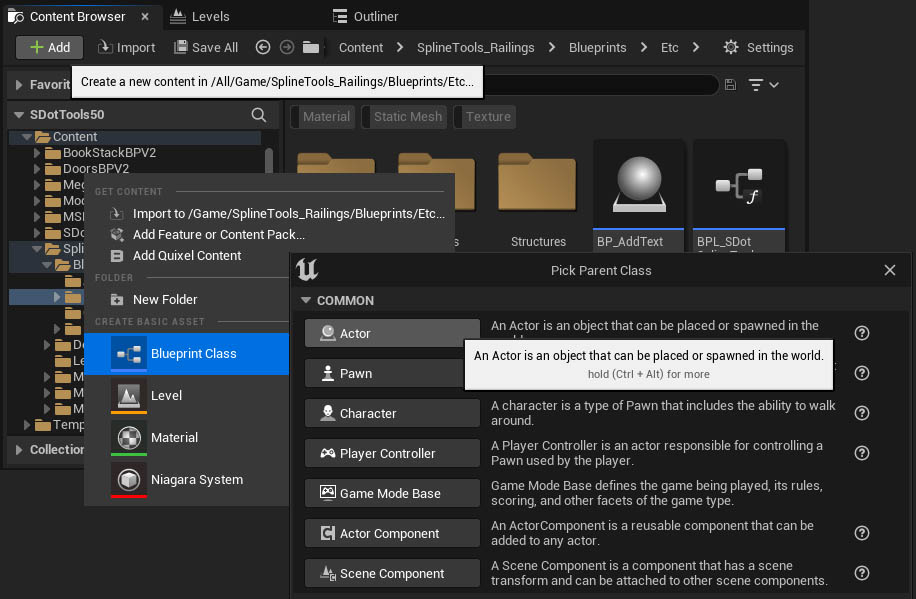Collapse the Content tree folder
This screenshot has width=916, height=599.
pyautogui.click(x=26, y=137)
